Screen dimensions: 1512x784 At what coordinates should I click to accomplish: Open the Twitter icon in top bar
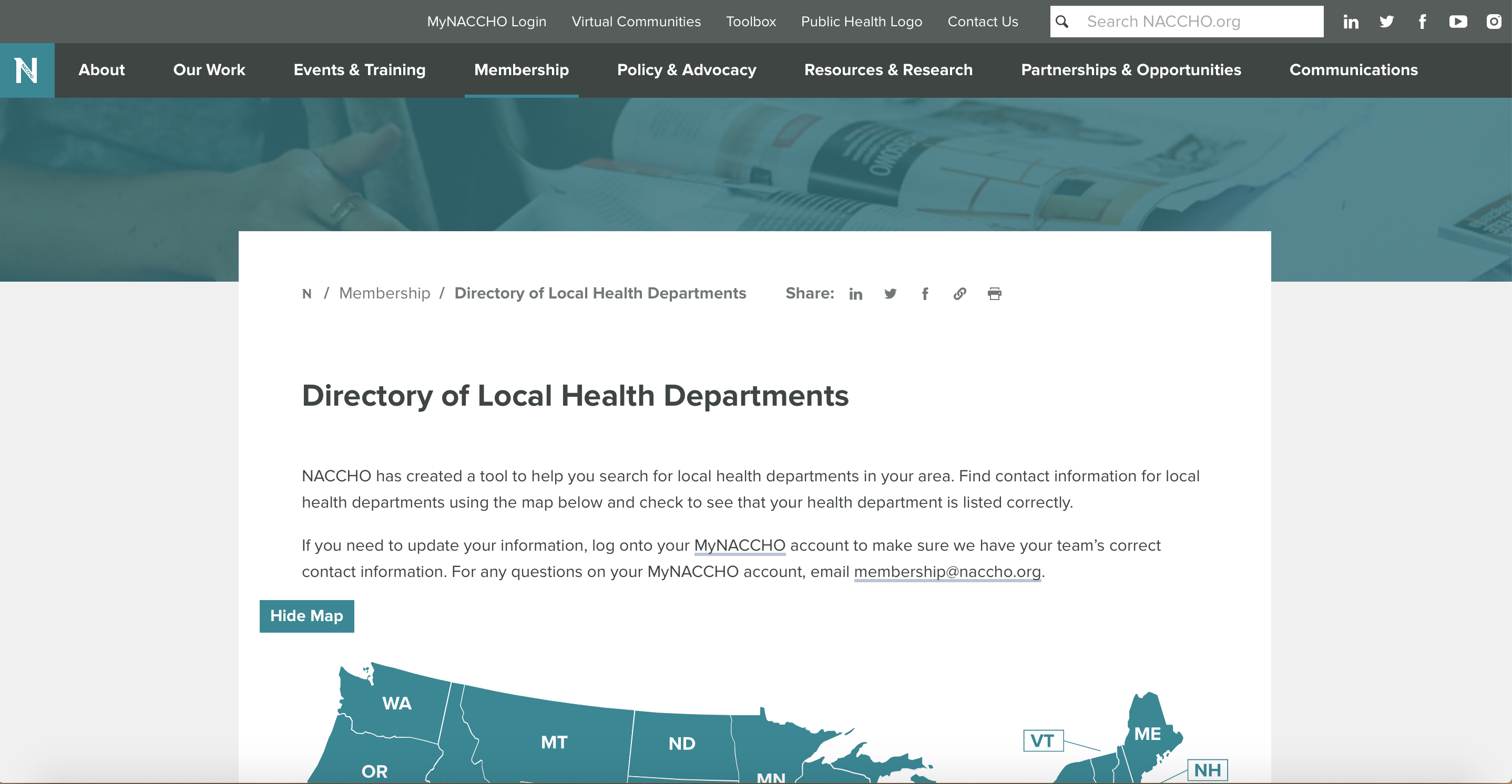pos(1386,21)
